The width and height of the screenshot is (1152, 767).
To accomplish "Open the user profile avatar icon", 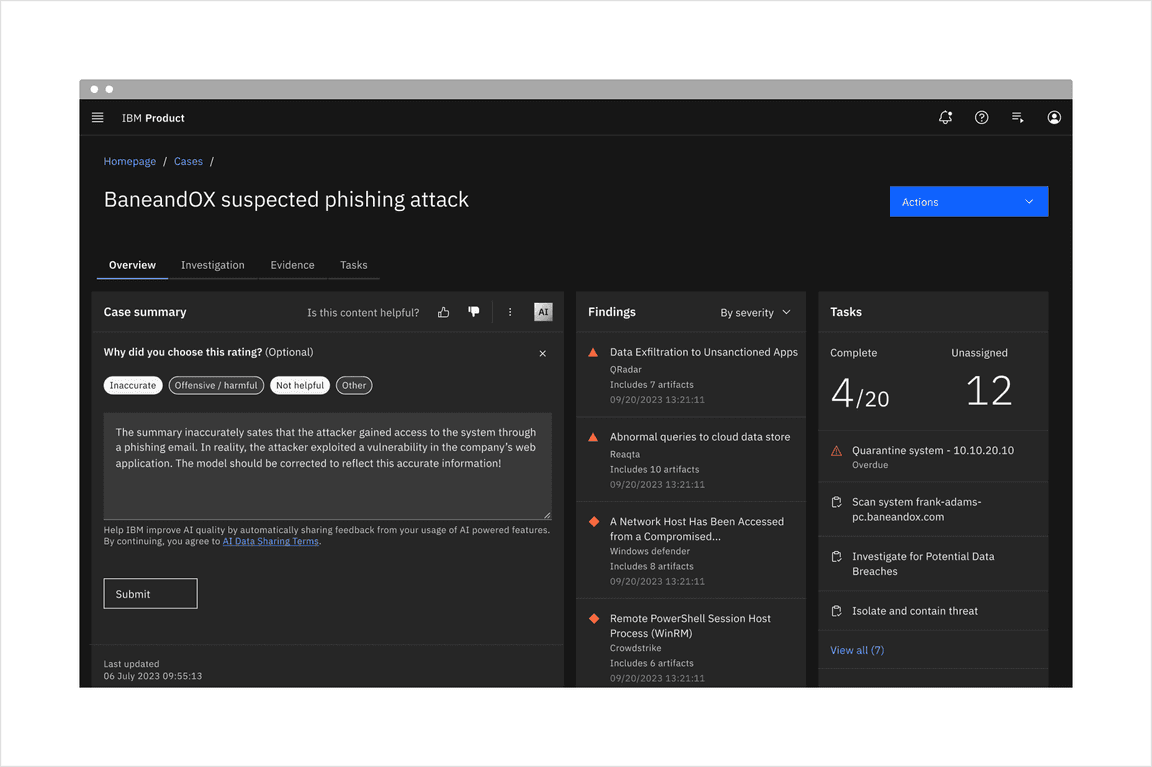I will coord(1054,118).
